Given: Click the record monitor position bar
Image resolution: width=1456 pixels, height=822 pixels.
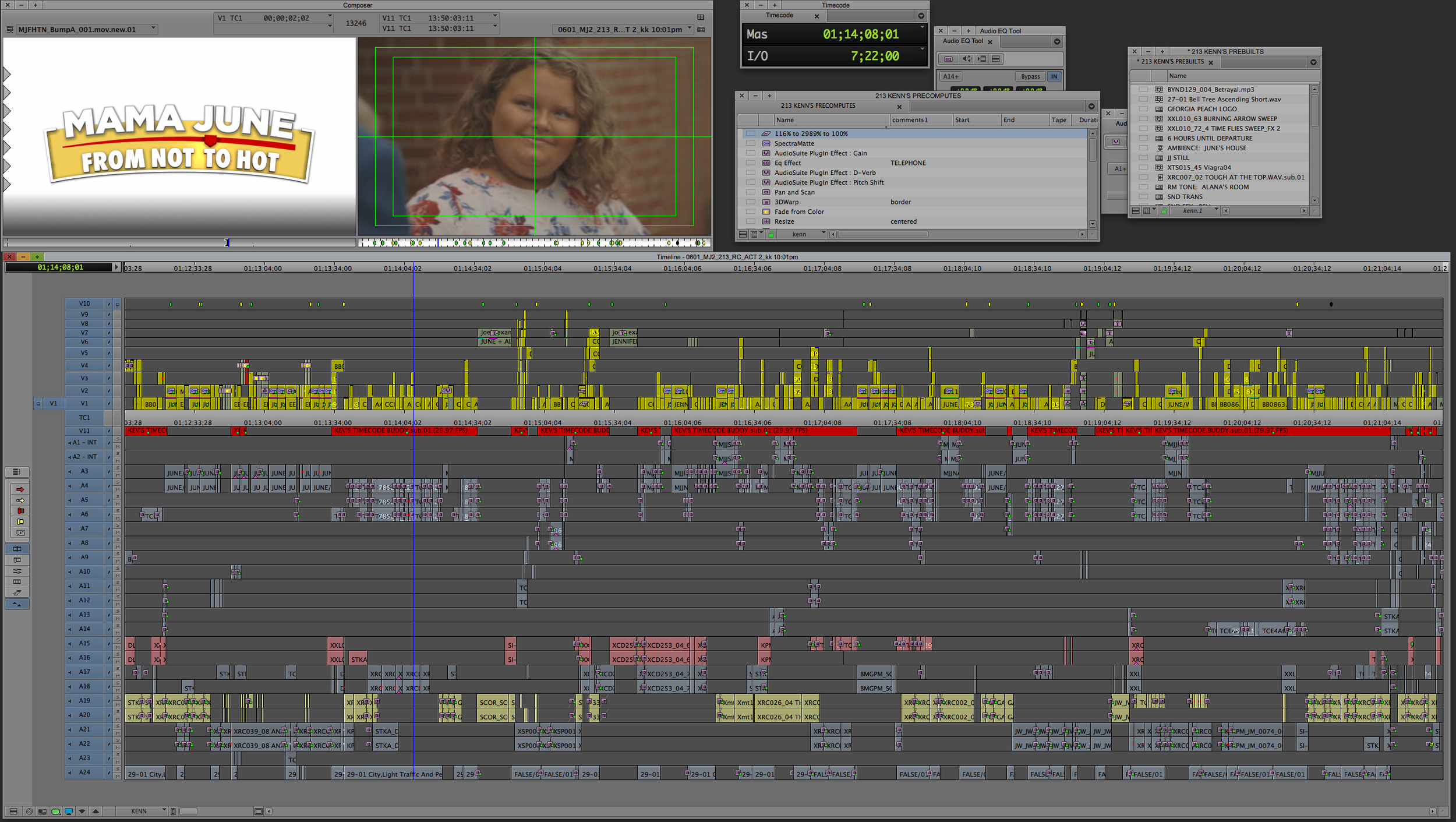Looking at the screenshot, I should click(x=534, y=243).
